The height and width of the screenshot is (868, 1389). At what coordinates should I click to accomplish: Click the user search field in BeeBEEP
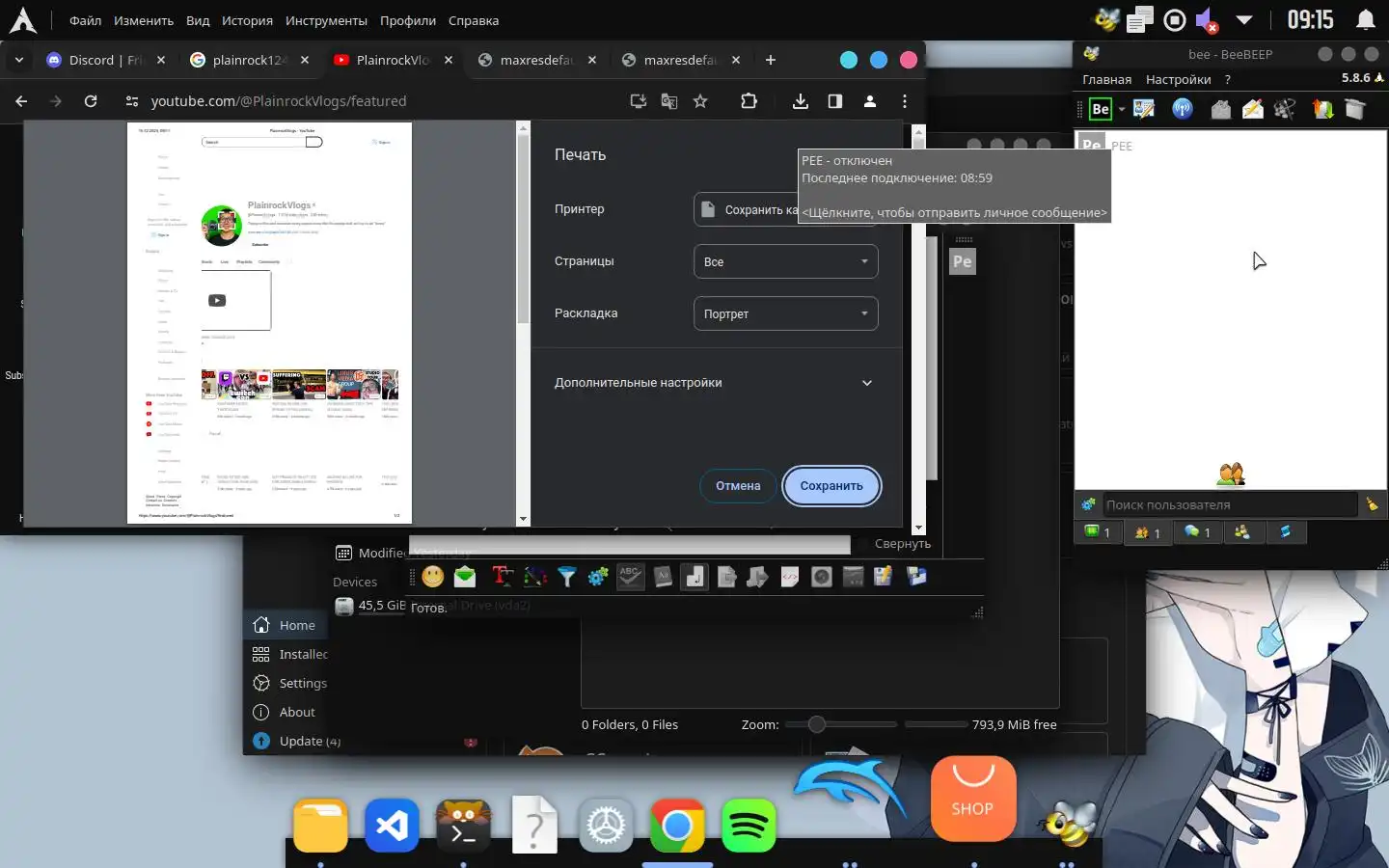tap(1230, 504)
